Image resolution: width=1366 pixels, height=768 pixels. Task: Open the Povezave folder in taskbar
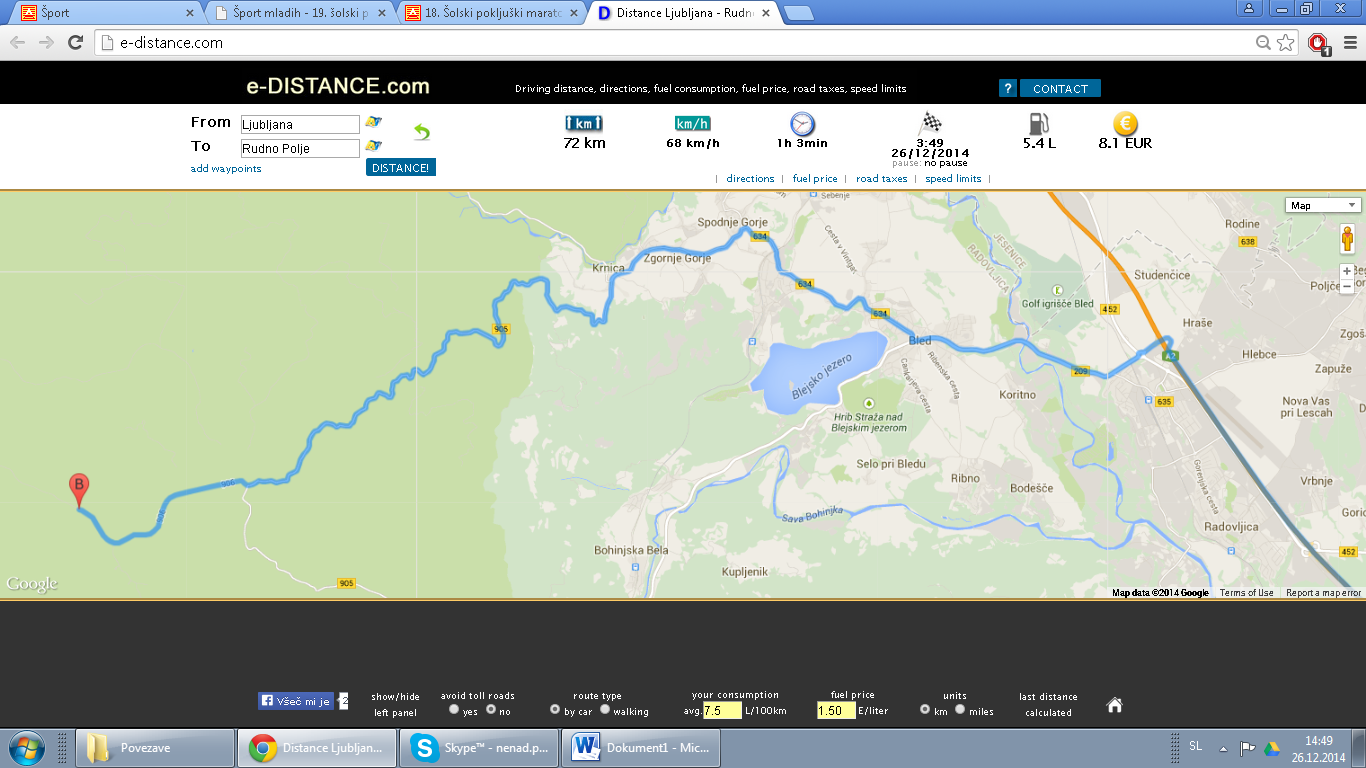tap(155, 747)
